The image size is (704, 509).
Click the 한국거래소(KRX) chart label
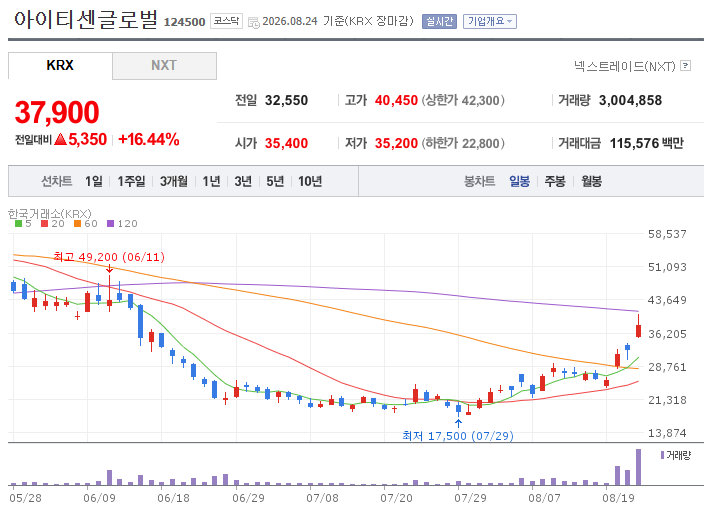coord(50,214)
